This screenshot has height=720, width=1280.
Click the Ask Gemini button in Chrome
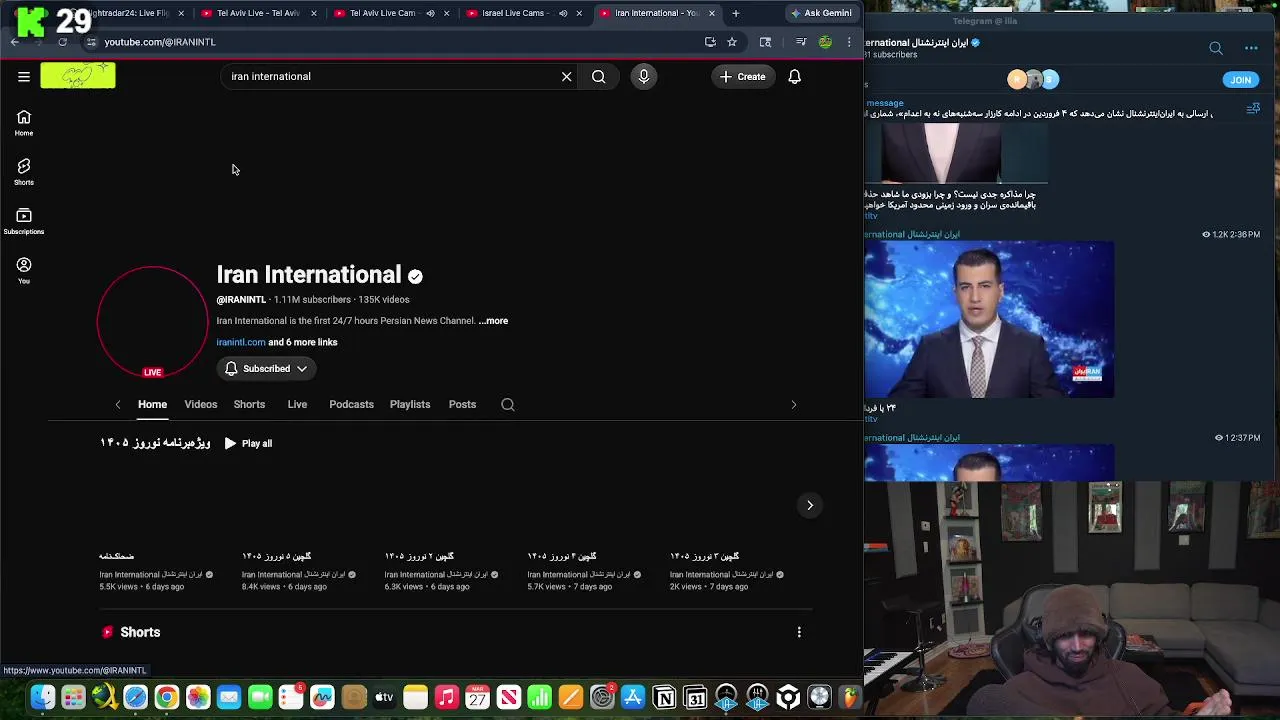click(x=822, y=13)
